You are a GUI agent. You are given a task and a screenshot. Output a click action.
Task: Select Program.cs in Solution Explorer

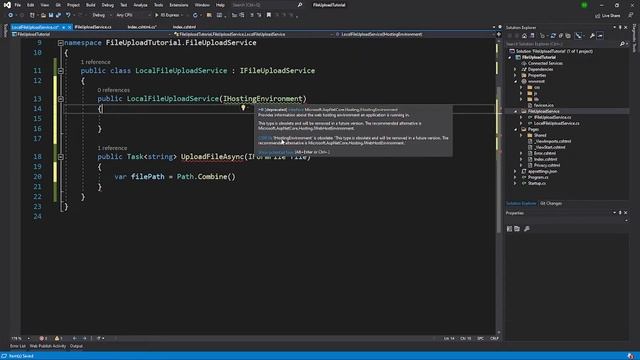(x=538, y=178)
